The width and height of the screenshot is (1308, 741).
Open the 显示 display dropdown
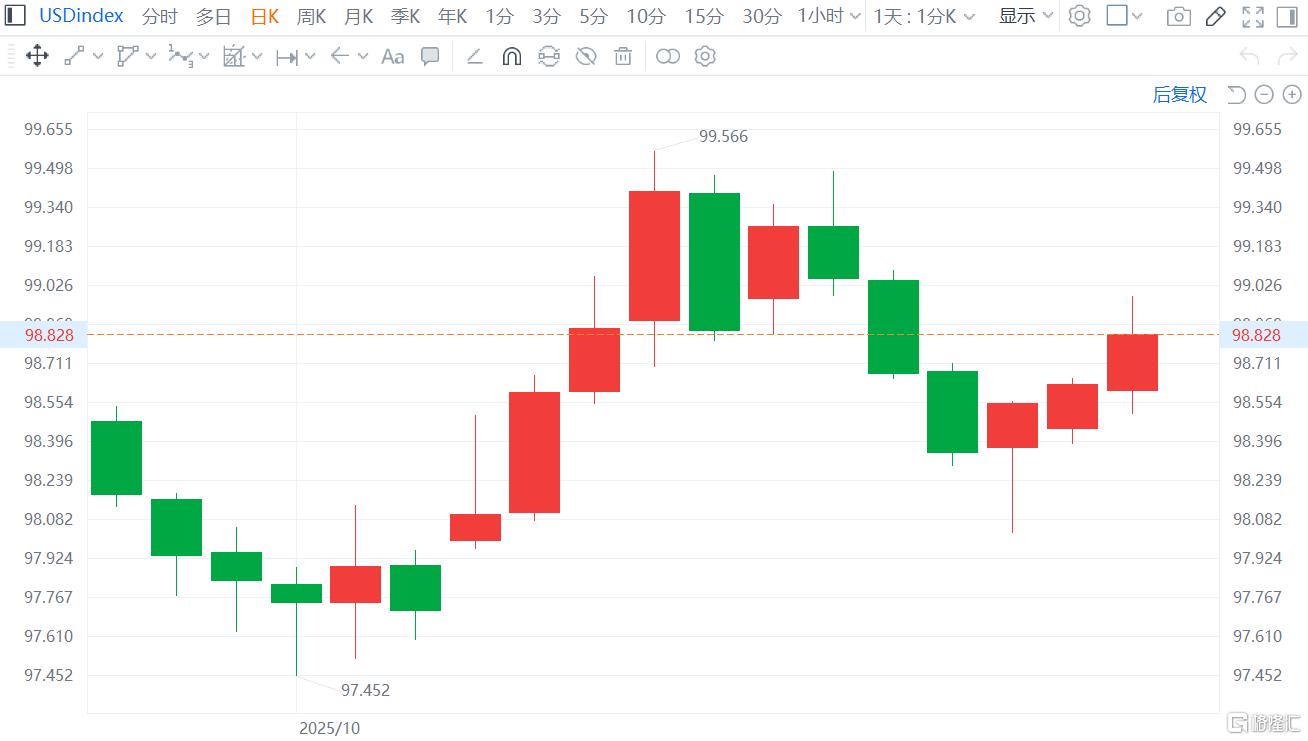tap(1026, 16)
